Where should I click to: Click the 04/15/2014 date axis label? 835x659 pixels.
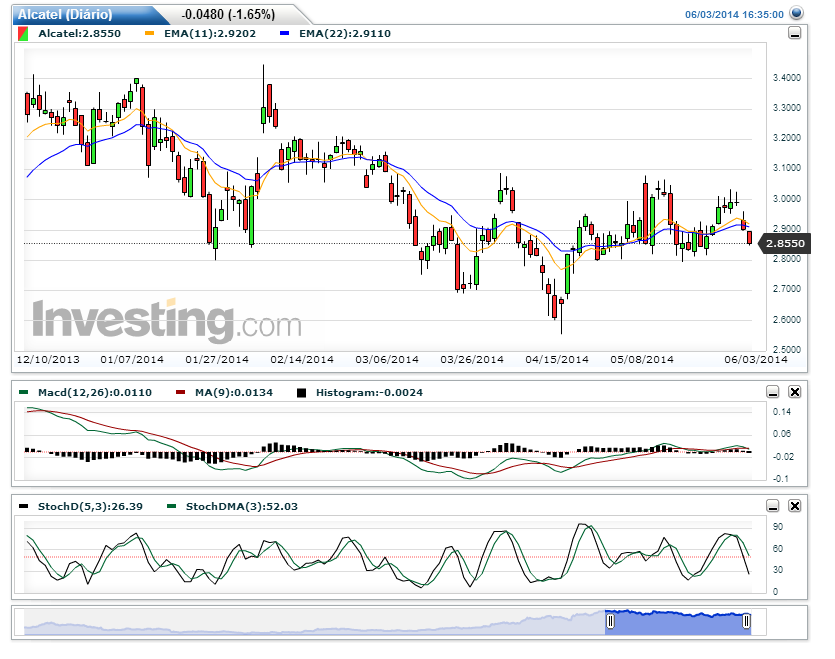(557, 360)
